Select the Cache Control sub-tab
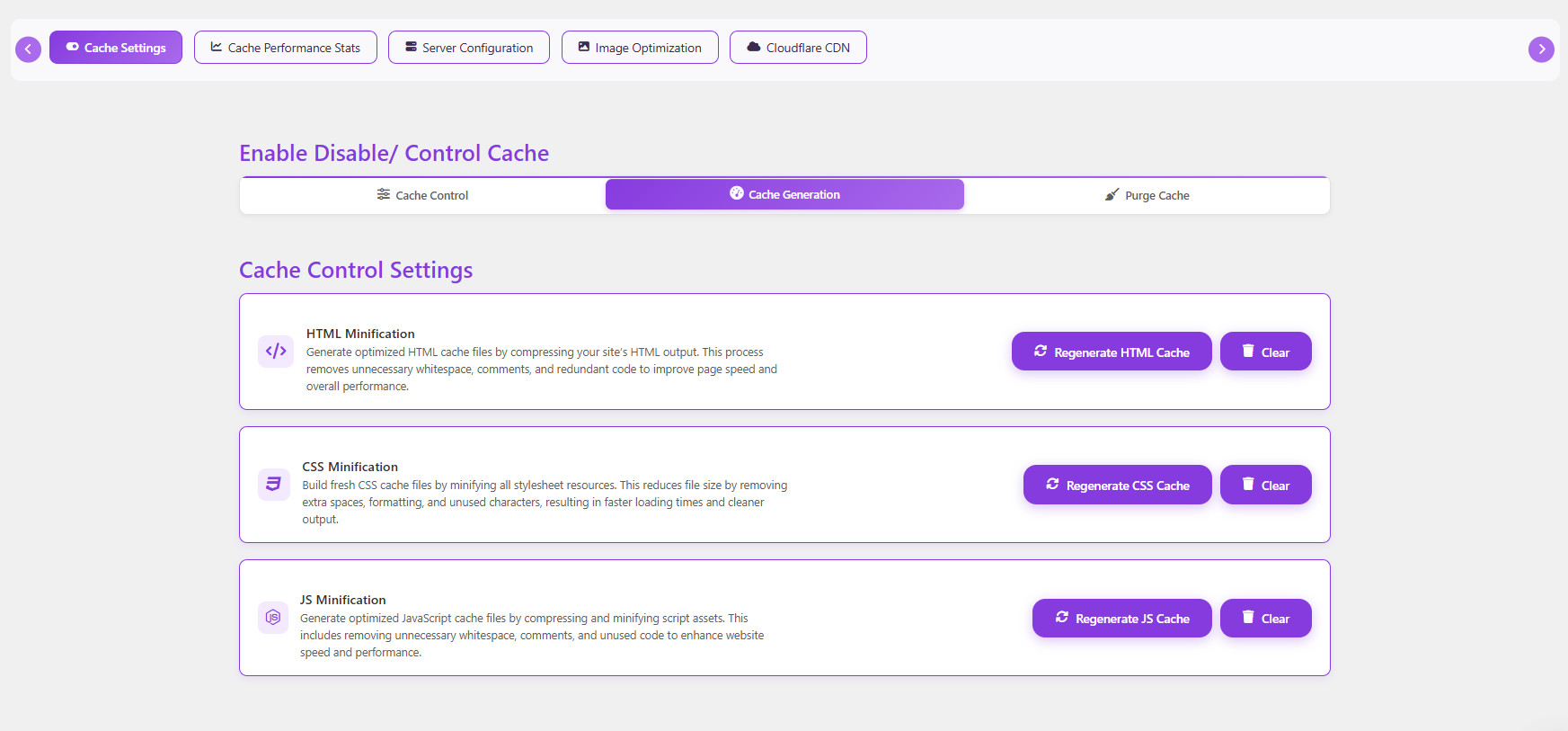 [x=423, y=195]
